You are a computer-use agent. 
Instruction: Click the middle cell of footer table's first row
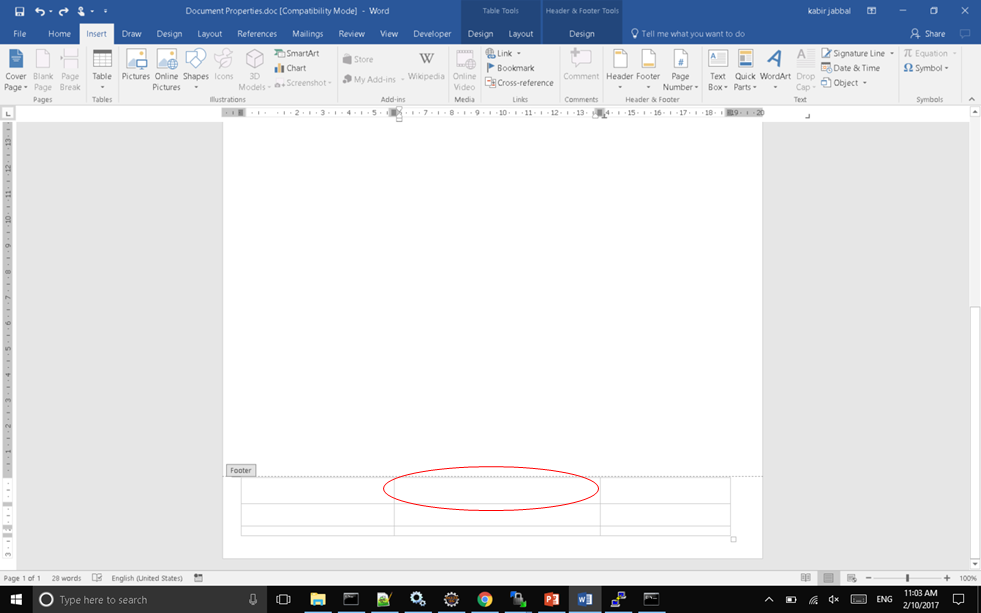click(497, 490)
